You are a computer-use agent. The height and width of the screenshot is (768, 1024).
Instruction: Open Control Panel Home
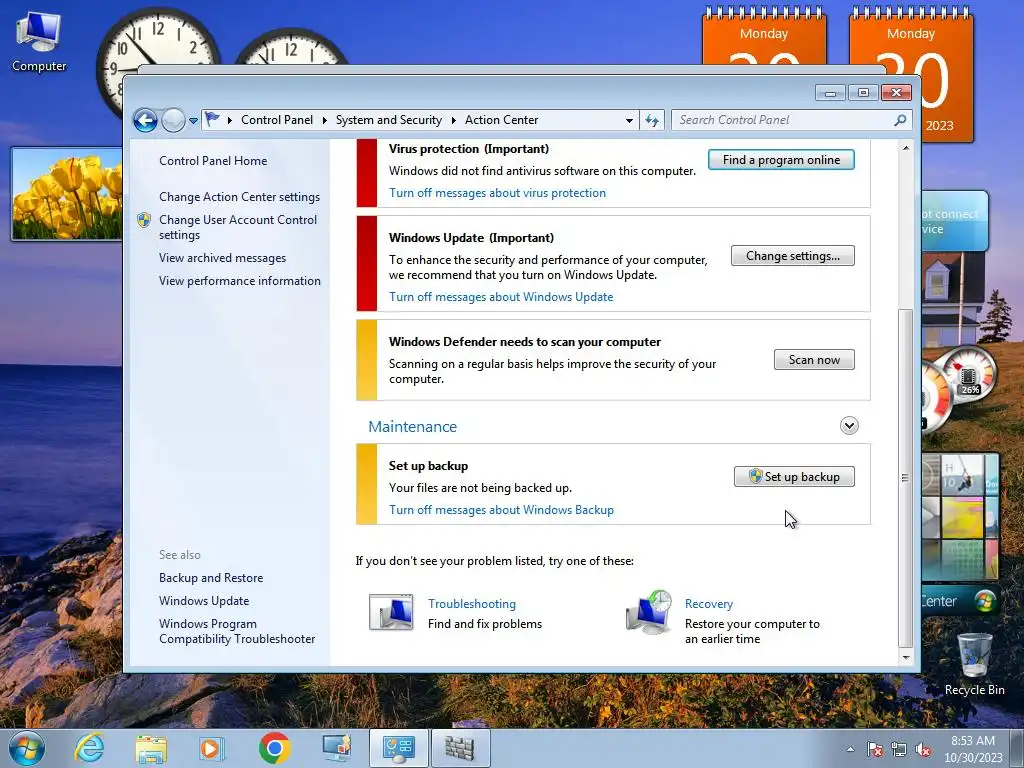213,161
